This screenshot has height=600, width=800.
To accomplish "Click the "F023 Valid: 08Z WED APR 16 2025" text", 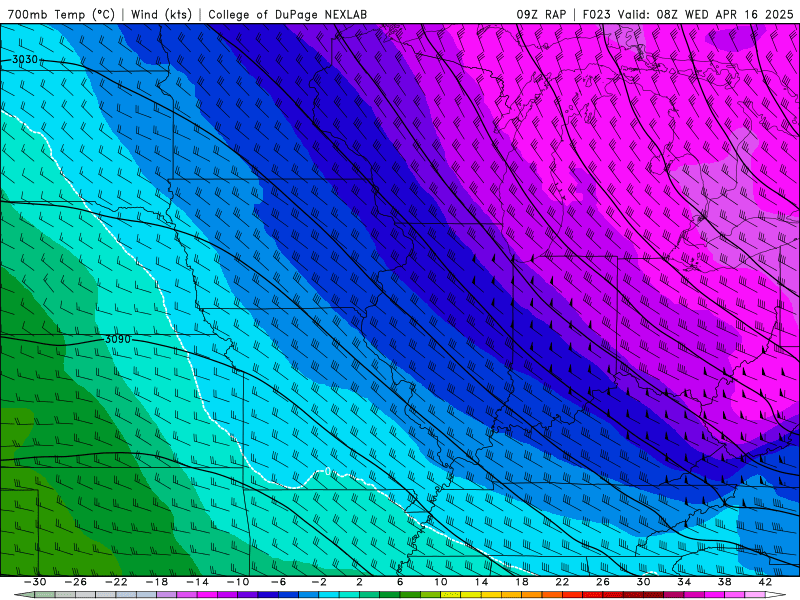I will tap(688, 14).
